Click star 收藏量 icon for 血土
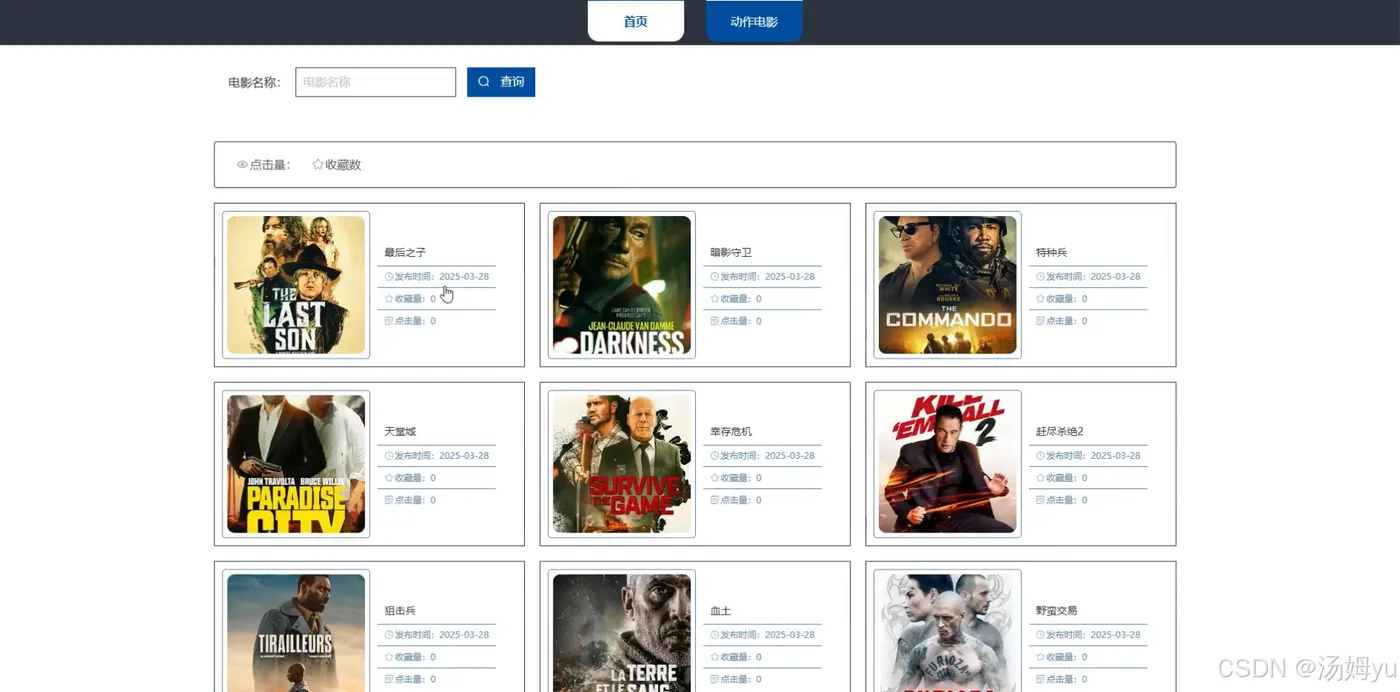 (715, 657)
